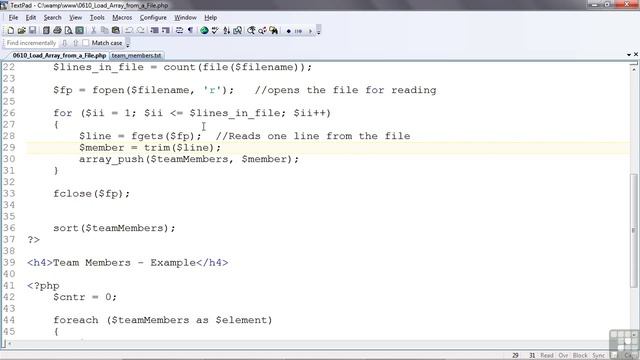Open the Edit menu
This screenshot has width=640, height=360.
(31, 18)
